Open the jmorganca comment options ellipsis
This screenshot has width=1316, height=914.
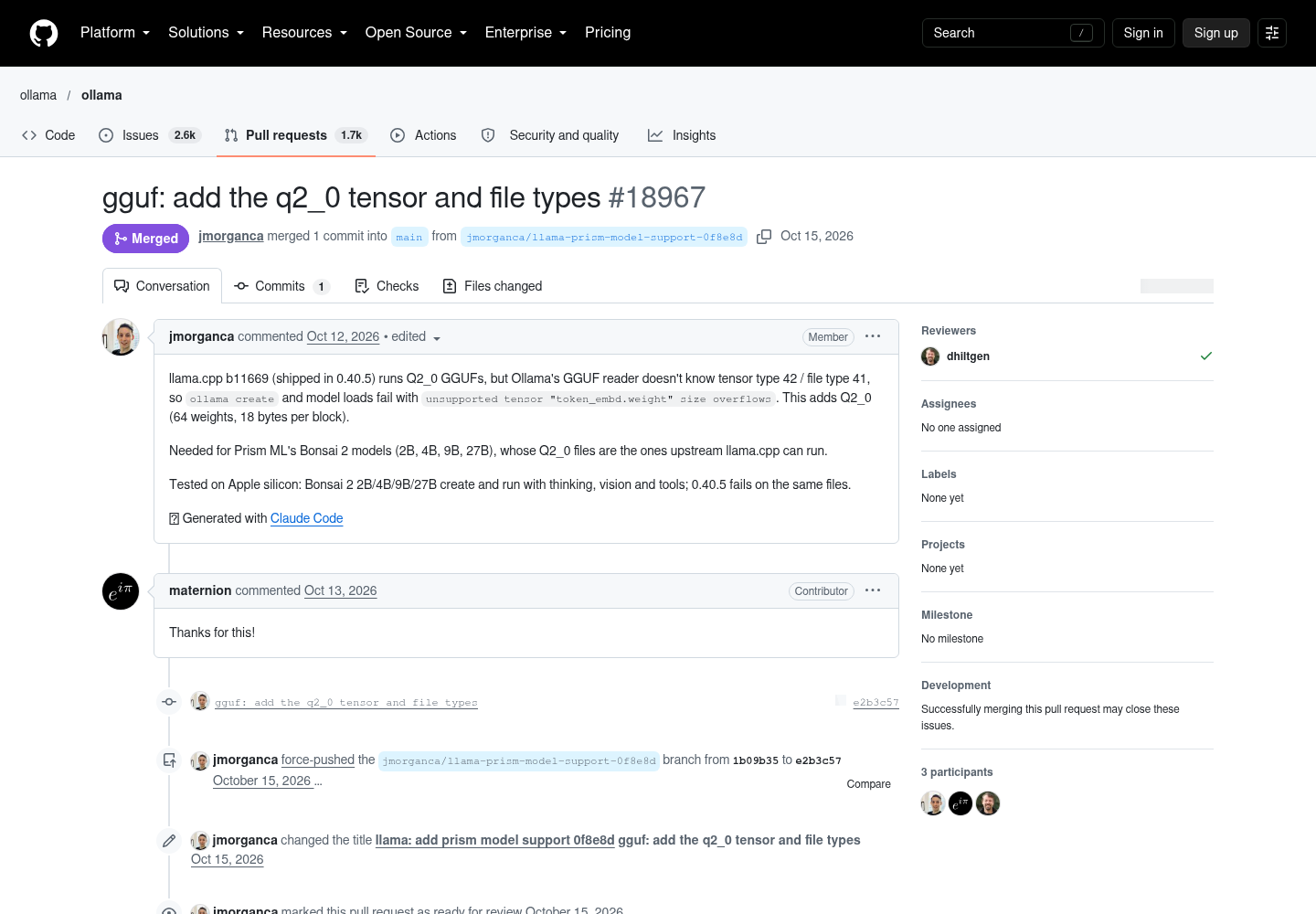[873, 336]
